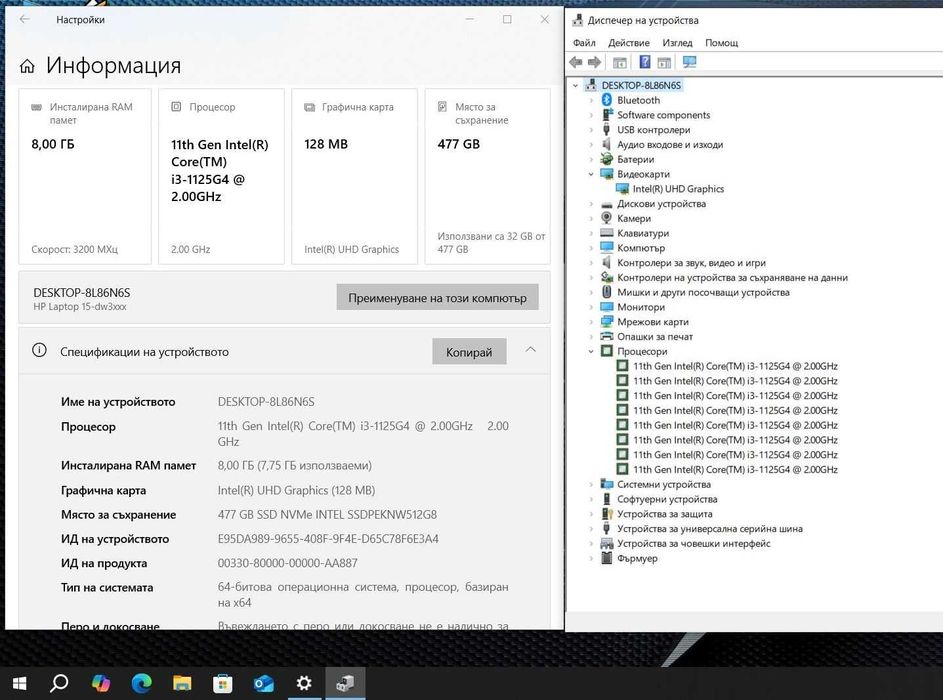Click the Процесор summary card
943x700 pixels.
[221, 176]
